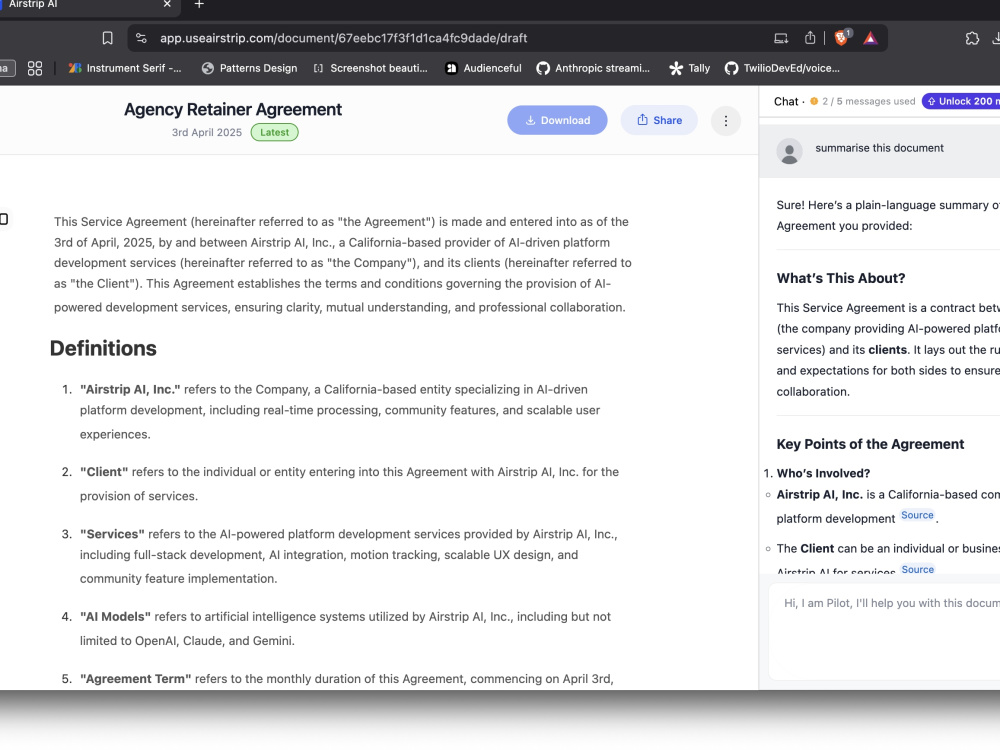The image size is (1000, 750).
Task: Click the Chat panel label
Action: point(786,101)
